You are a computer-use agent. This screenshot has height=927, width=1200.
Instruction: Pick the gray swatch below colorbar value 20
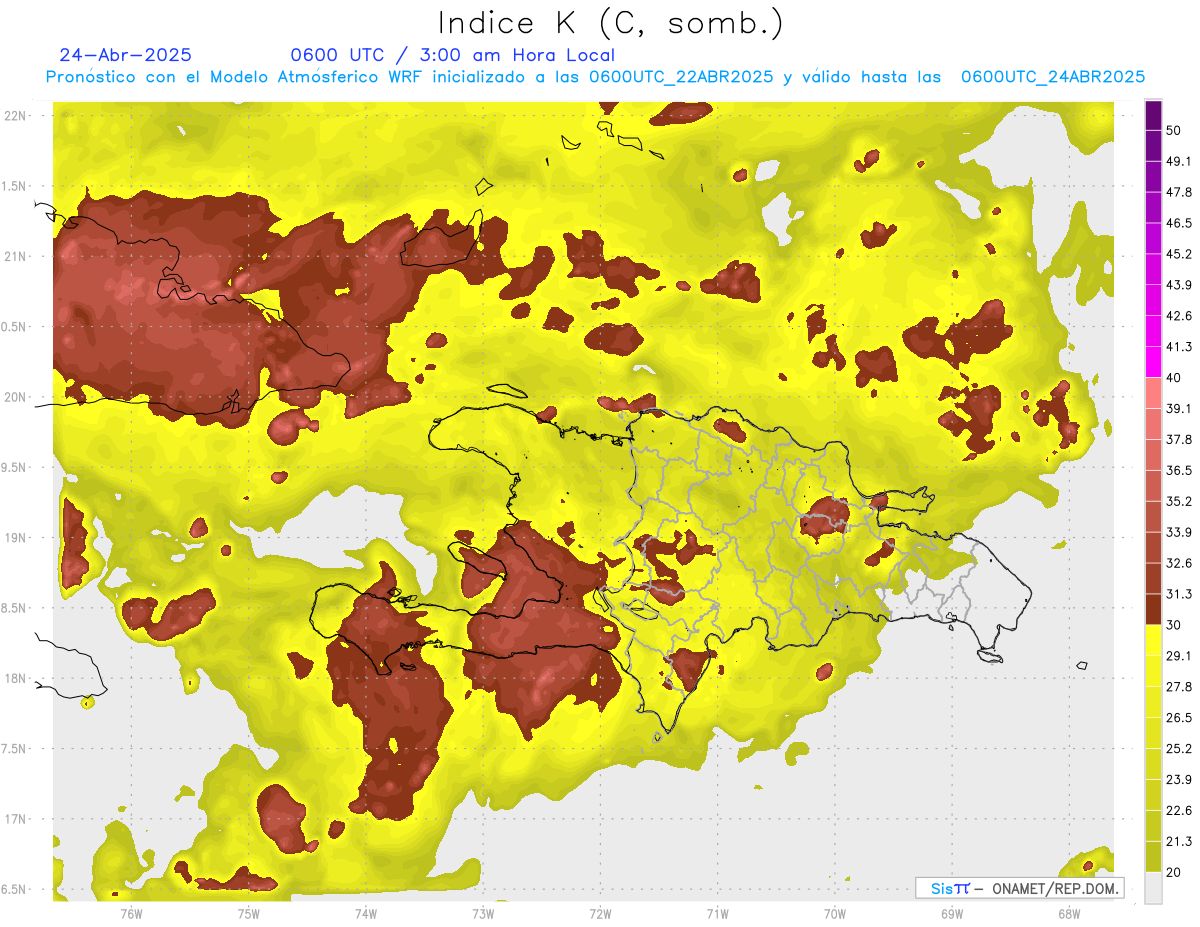pos(1154,888)
